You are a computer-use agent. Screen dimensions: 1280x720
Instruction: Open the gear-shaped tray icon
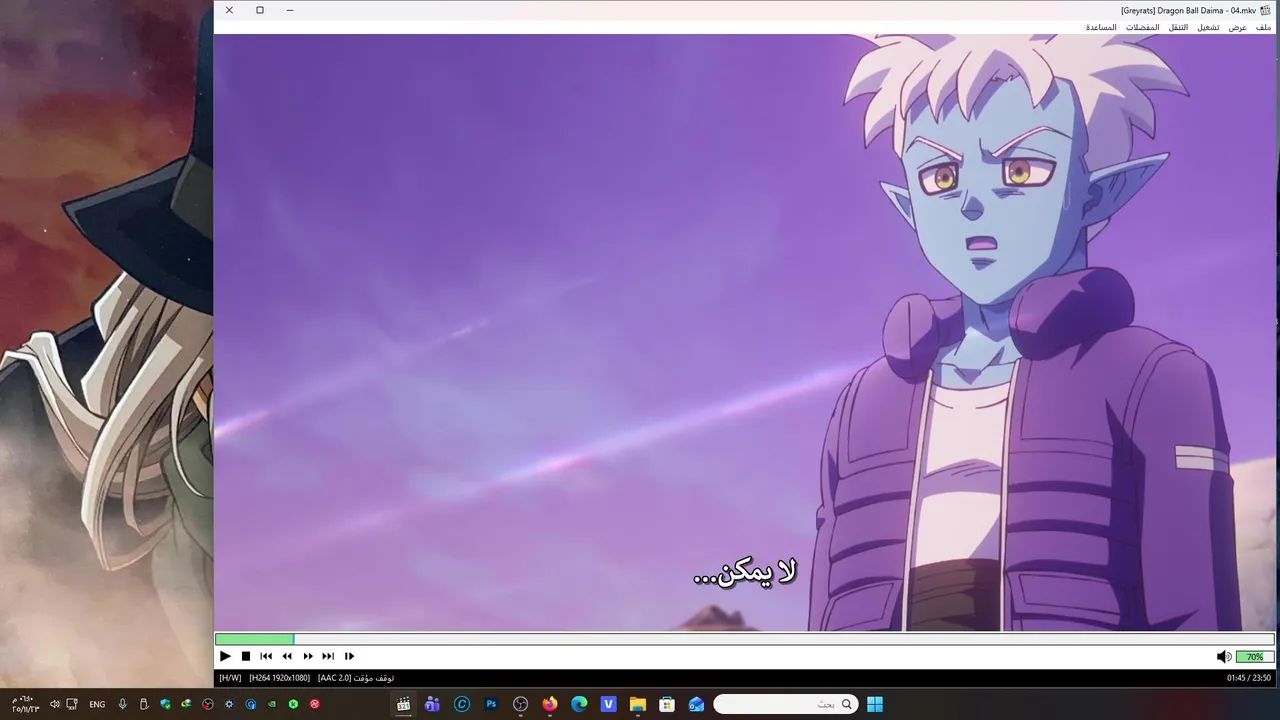tap(229, 704)
